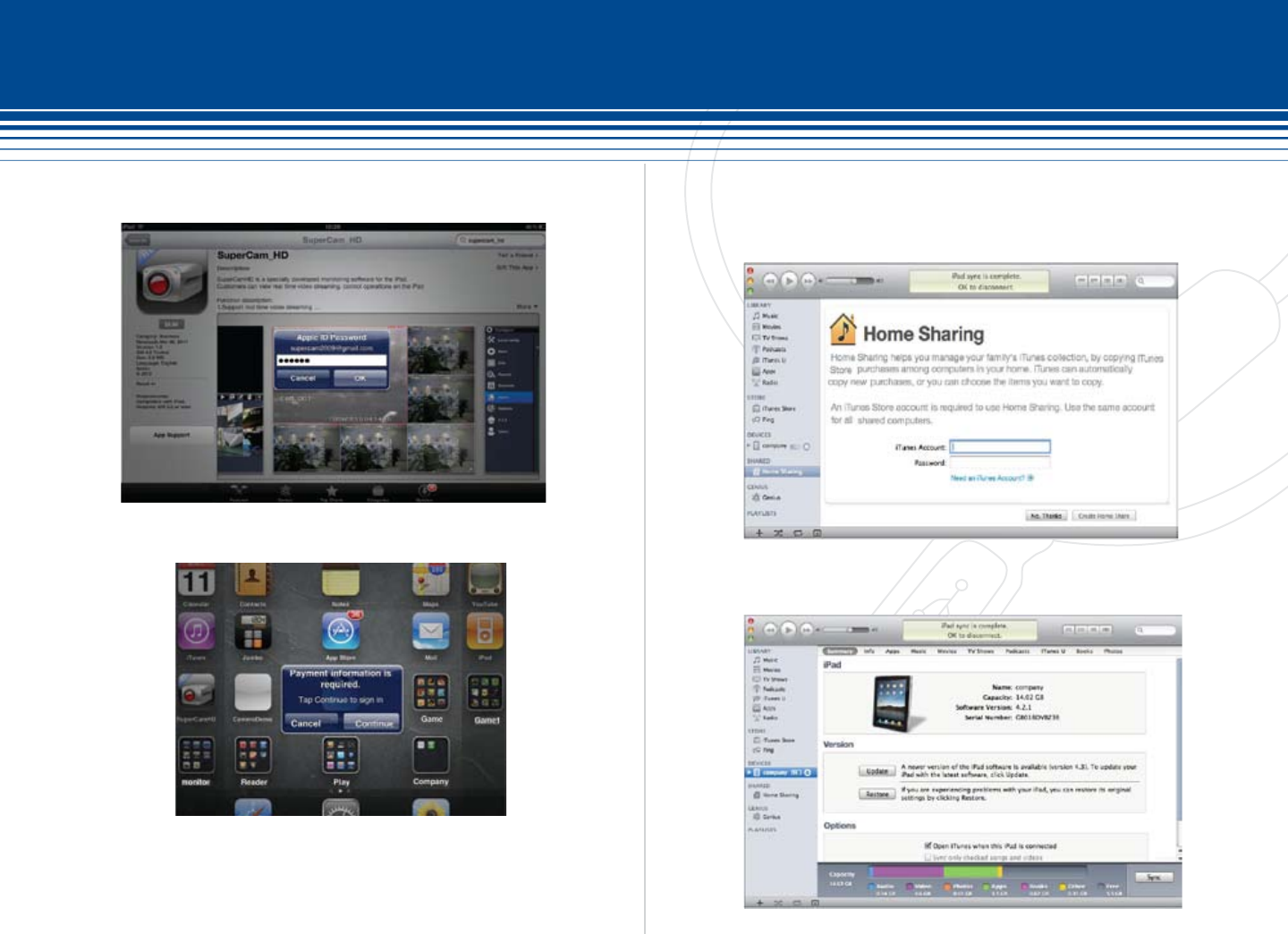Toggle Open iTunes when this iPad is connected
Image resolution: width=1288 pixels, height=934 pixels.
928,845
